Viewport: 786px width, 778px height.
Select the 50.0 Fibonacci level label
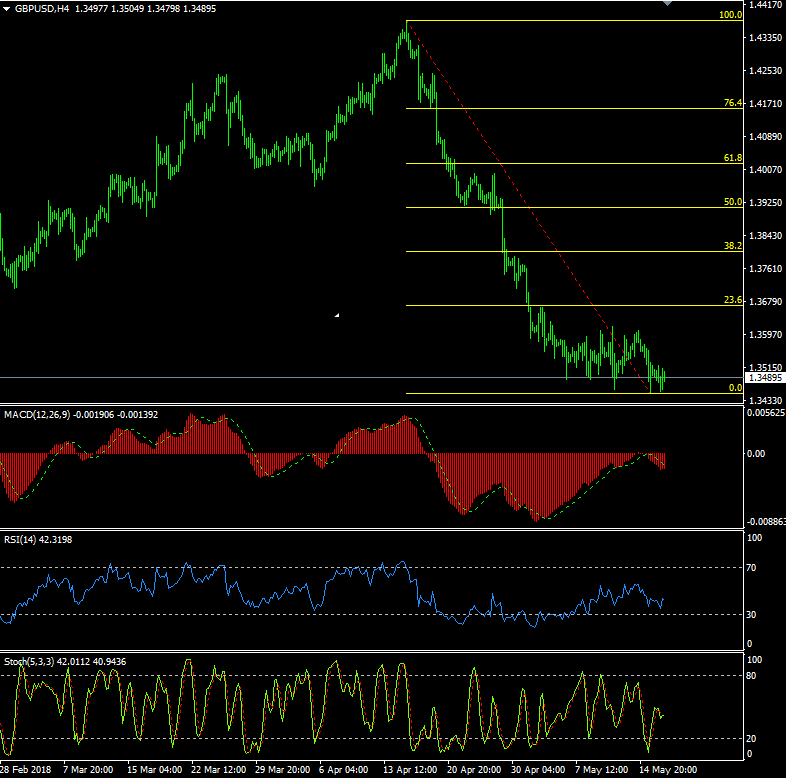click(732, 202)
